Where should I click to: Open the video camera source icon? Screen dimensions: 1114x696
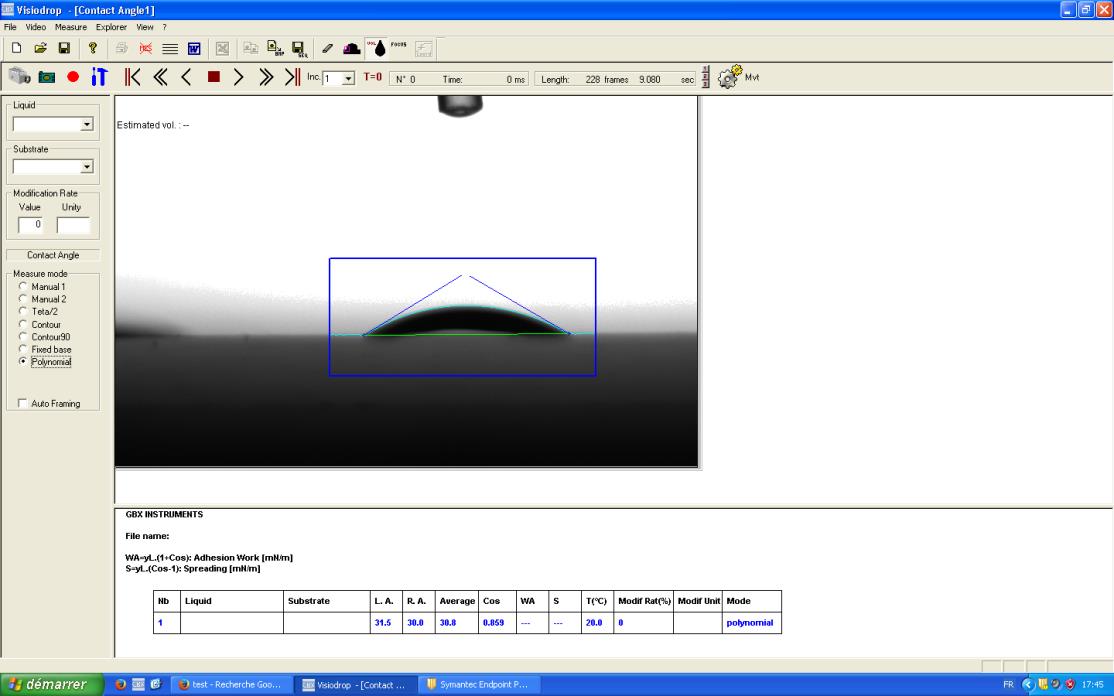pyautogui.click(x=19, y=76)
